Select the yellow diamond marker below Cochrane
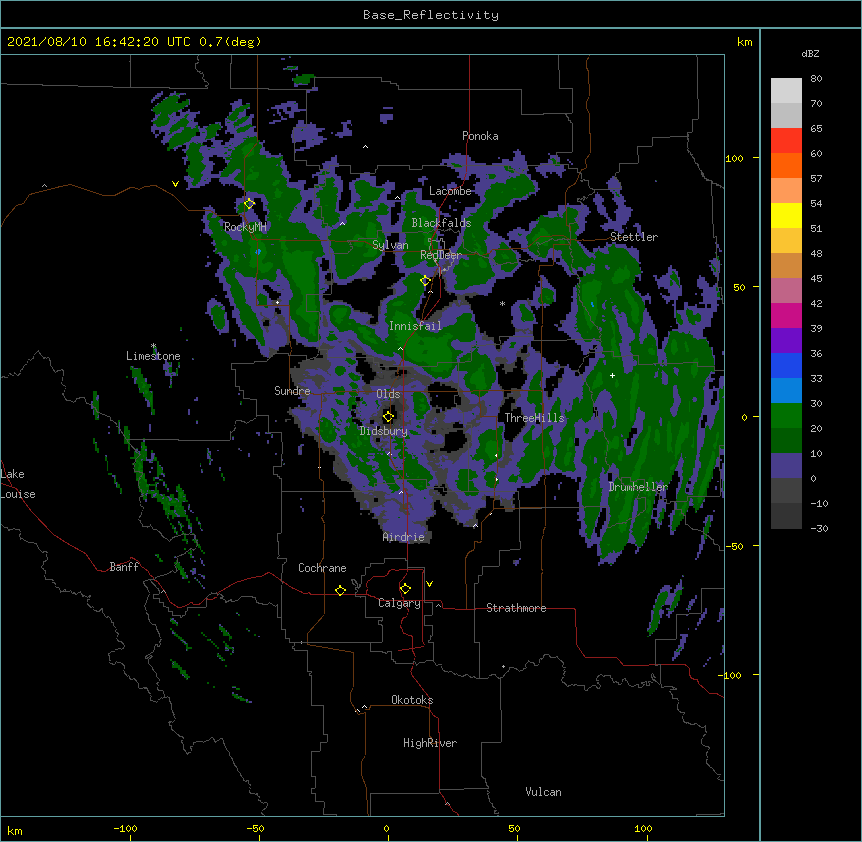Image resolution: width=862 pixels, height=842 pixels. point(340,590)
